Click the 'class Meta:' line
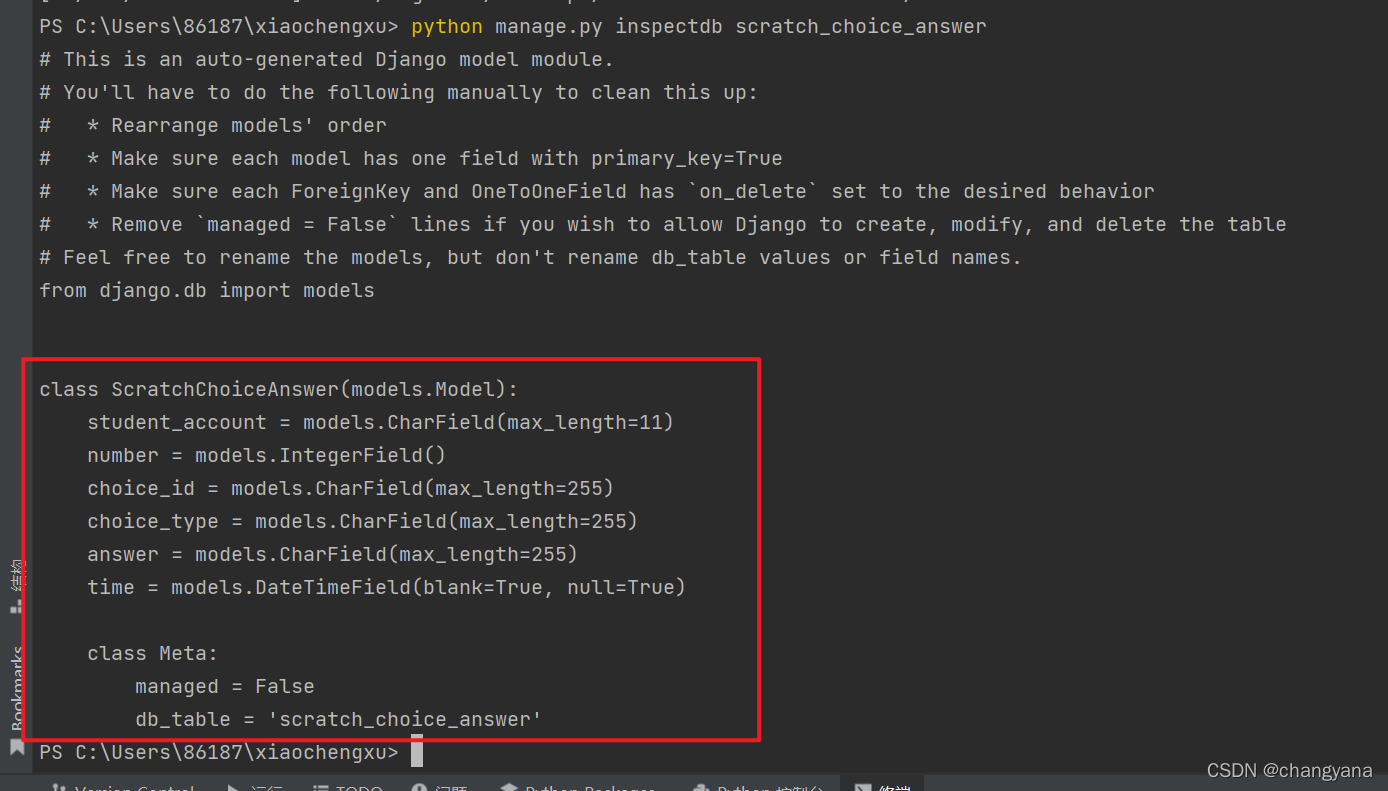 click(x=152, y=653)
